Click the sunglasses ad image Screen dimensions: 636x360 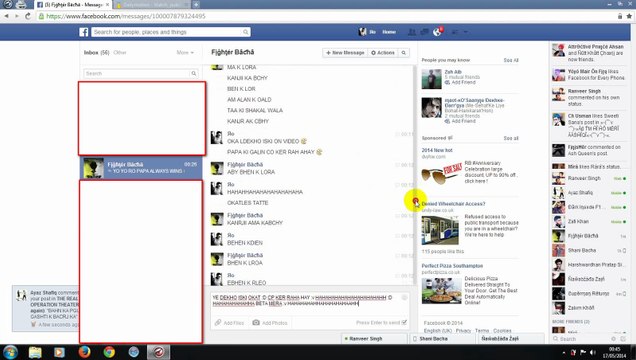tap(441, 174)
